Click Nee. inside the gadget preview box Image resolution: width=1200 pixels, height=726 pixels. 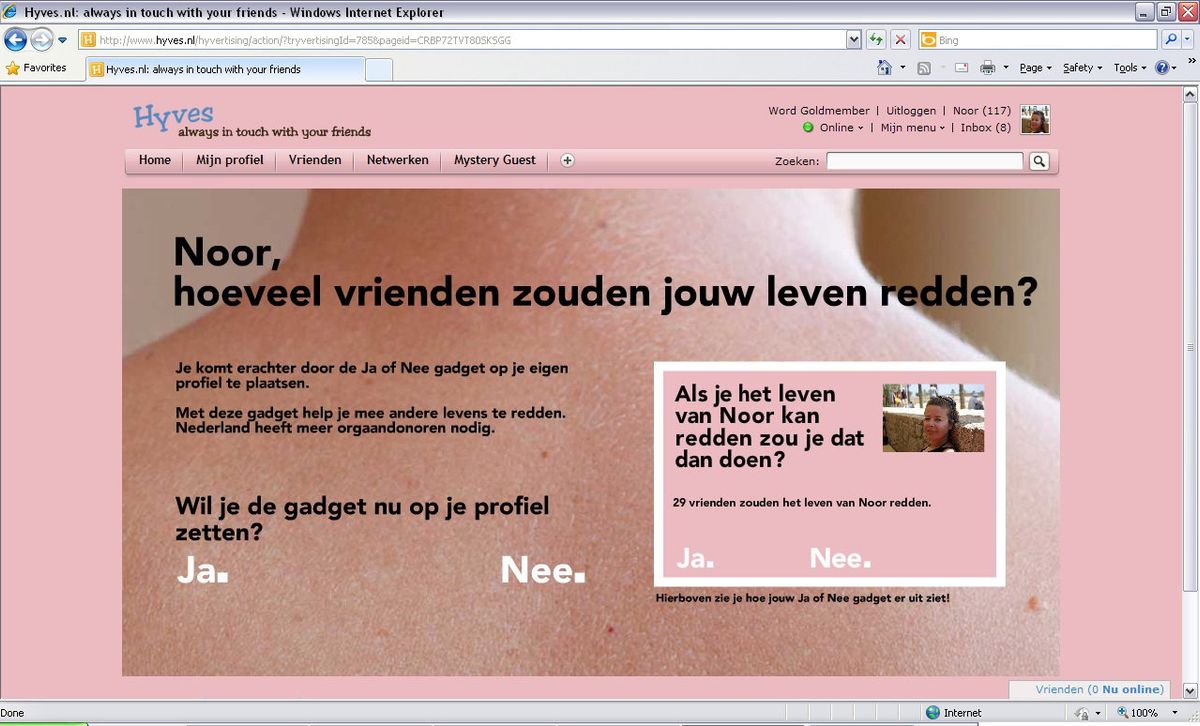(x=840, y=558)
